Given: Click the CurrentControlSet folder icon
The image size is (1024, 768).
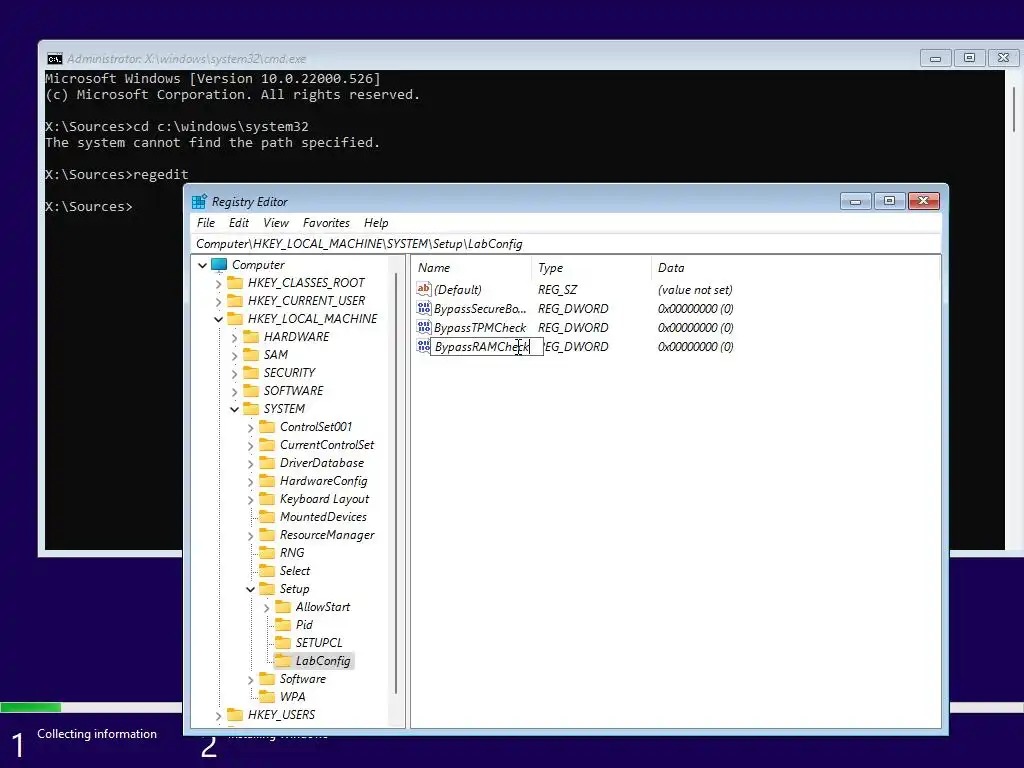Looking at the screenshot, I should coord(267,445).
